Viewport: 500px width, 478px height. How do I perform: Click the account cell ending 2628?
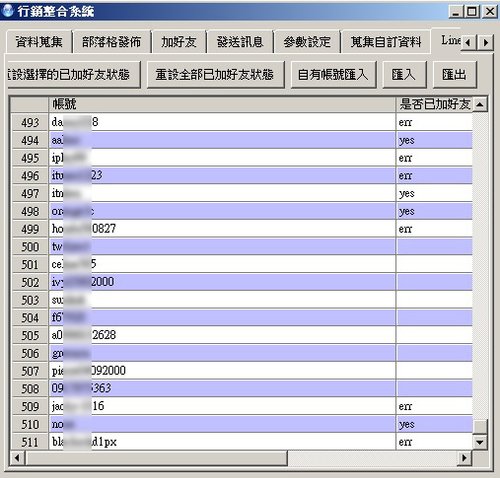click(222, 335)
